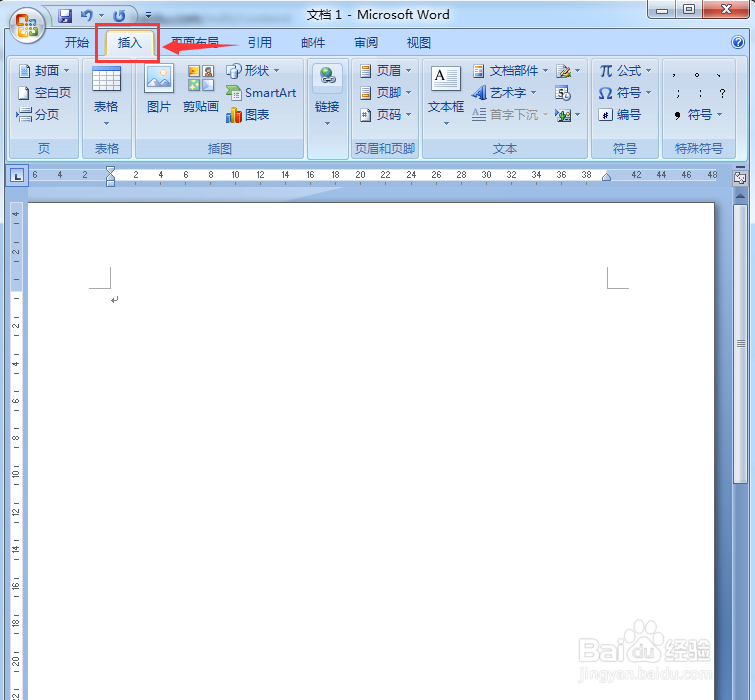
Task: Insert a 分页 page break
Action: pos(38,115)
